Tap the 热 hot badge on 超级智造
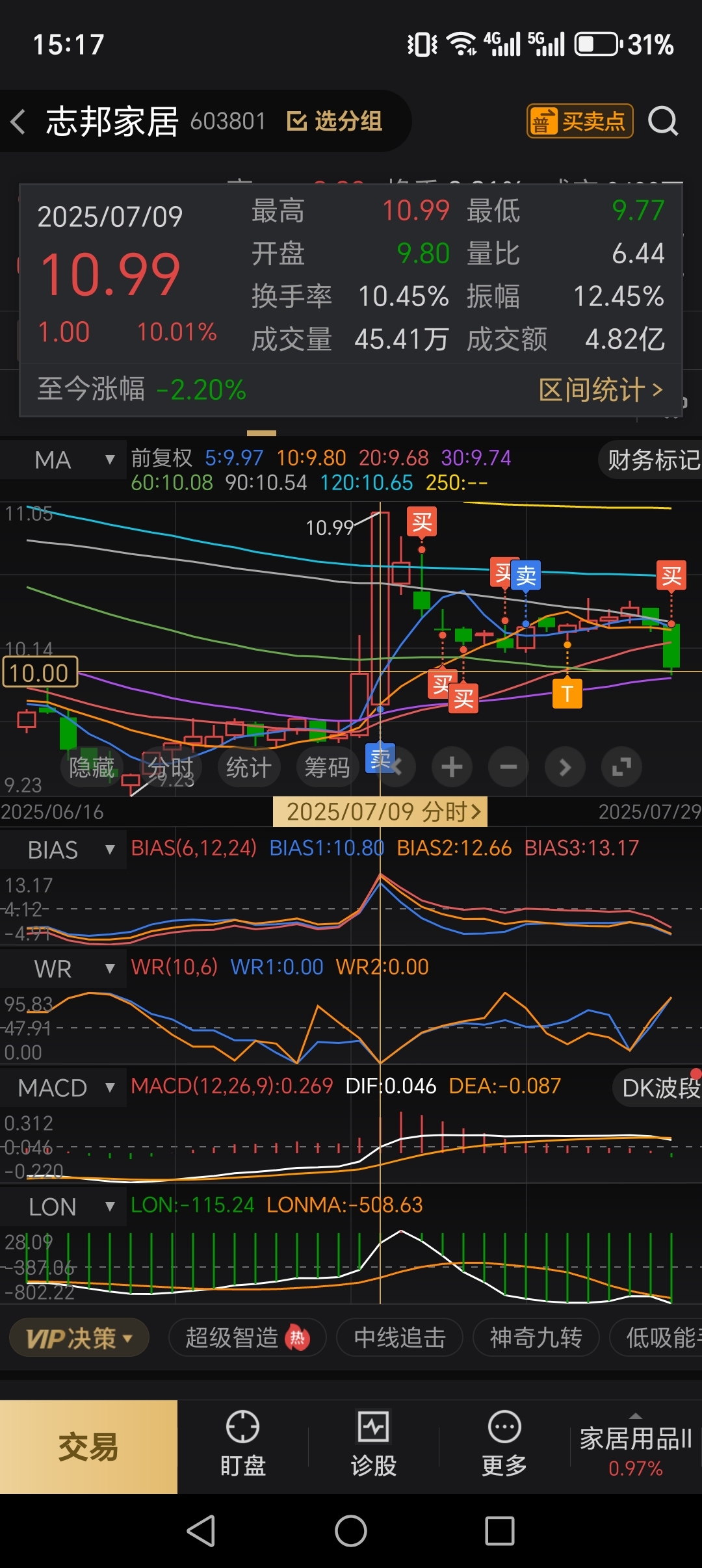This screenshot has height=1568, width=702. coord(297,1338)
